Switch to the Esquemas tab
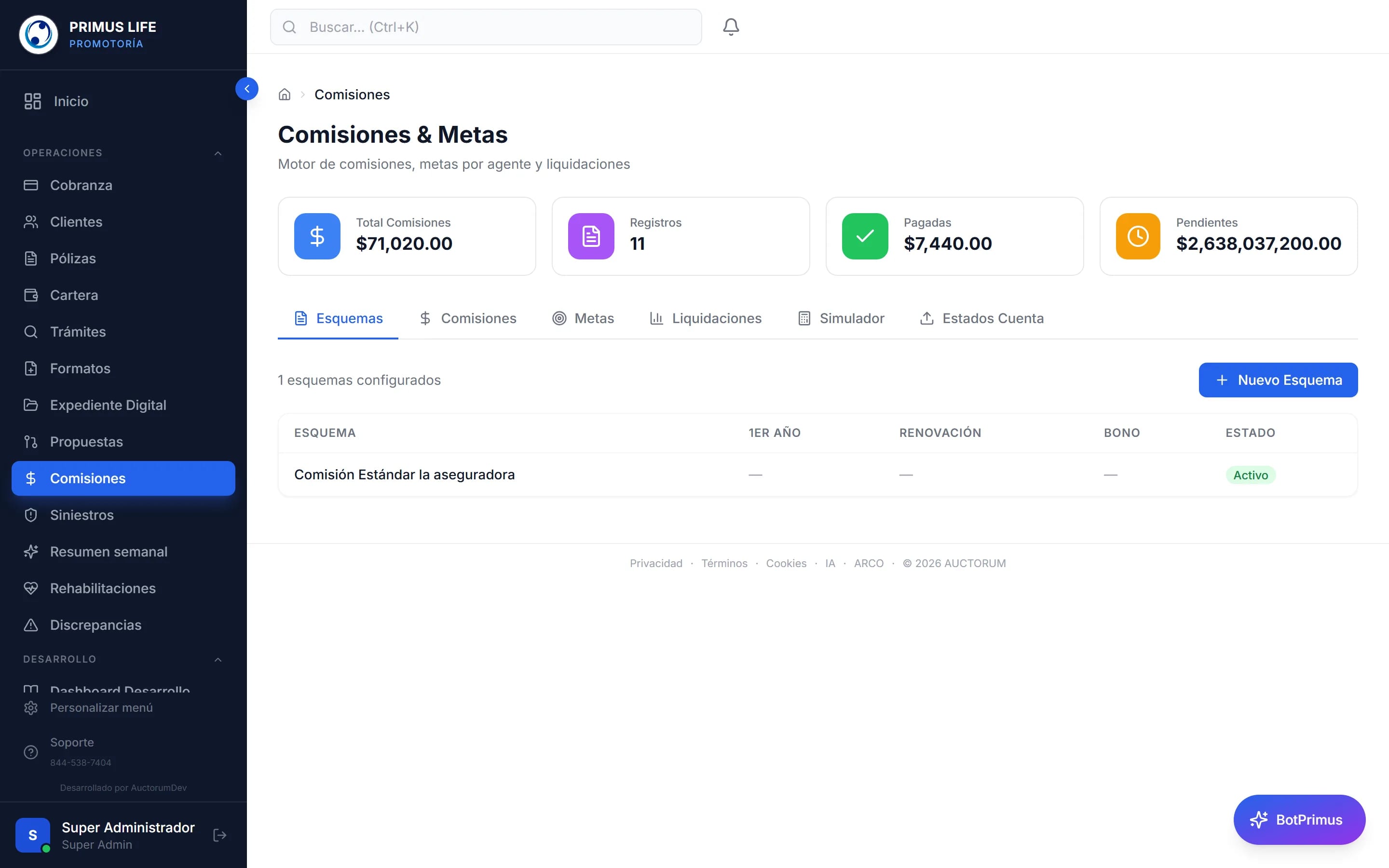Viewport: 1389px width, 868px height. click(338, 319)
